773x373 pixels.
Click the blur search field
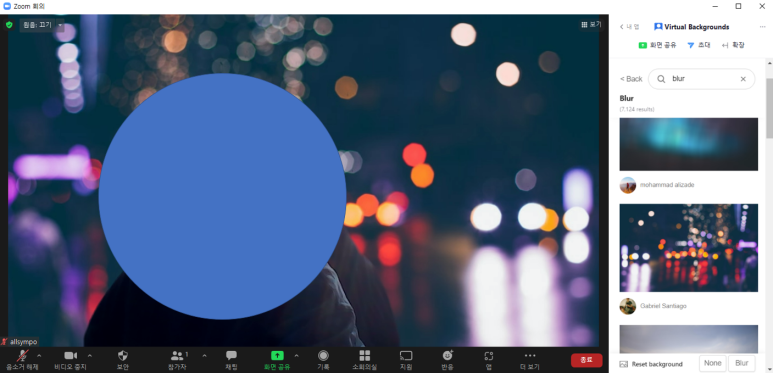click(x=702, y=79)
